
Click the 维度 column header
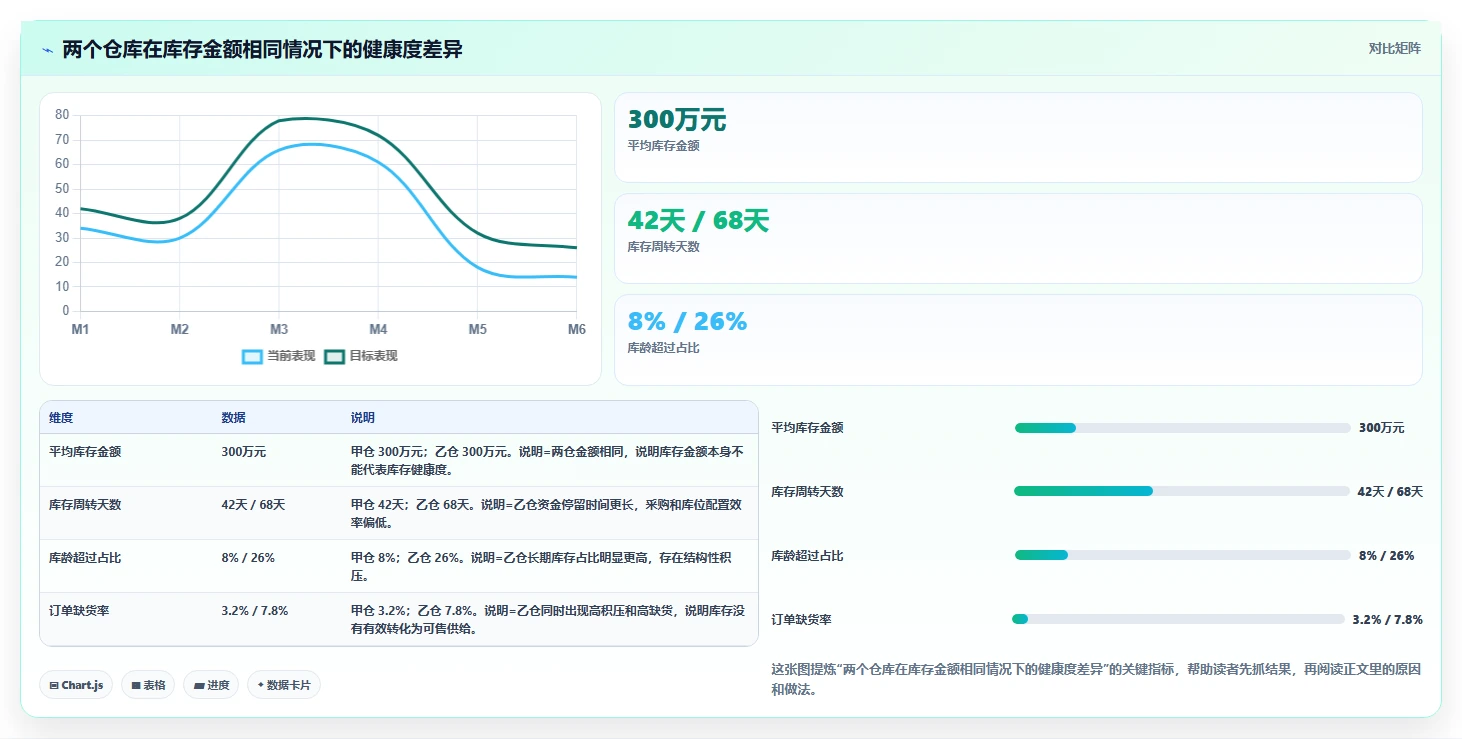click(x=61, y=418)
